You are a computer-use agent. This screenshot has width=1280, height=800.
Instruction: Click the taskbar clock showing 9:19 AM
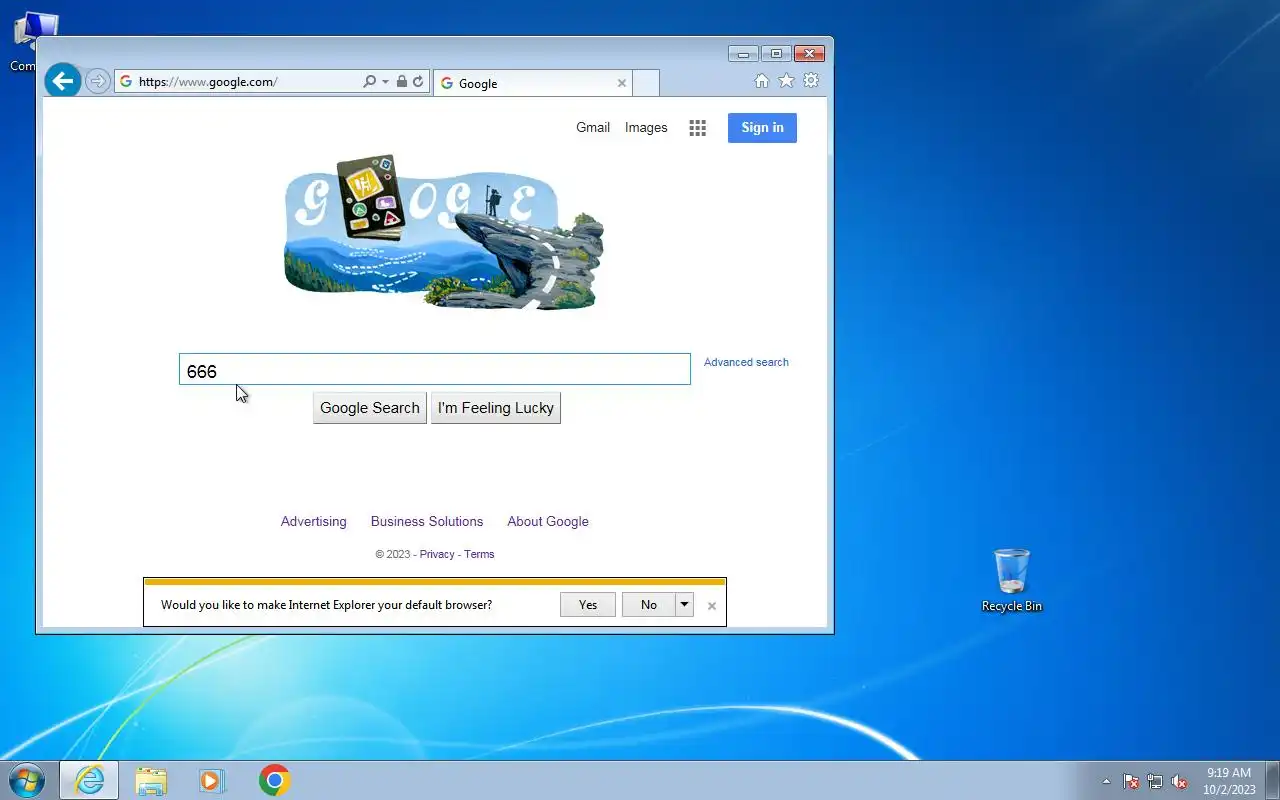(x=1229, y=781)
